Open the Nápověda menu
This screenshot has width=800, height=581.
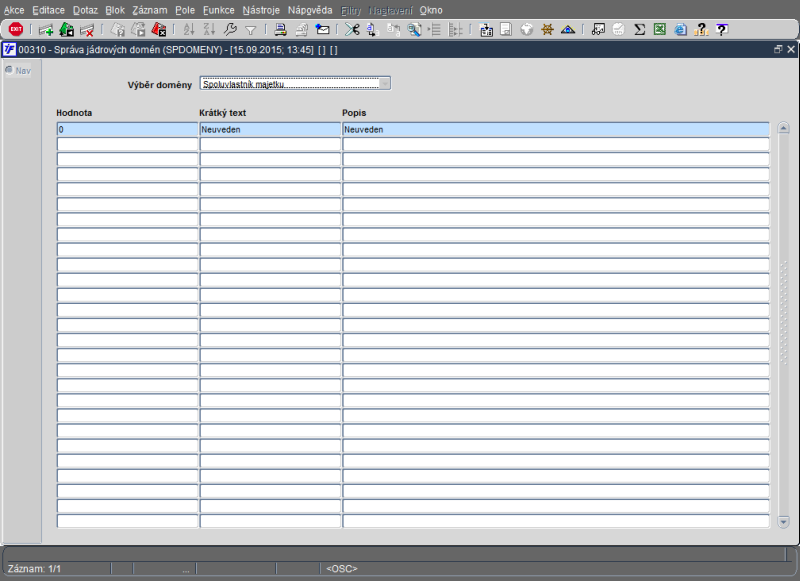click(x=310, y=10)
